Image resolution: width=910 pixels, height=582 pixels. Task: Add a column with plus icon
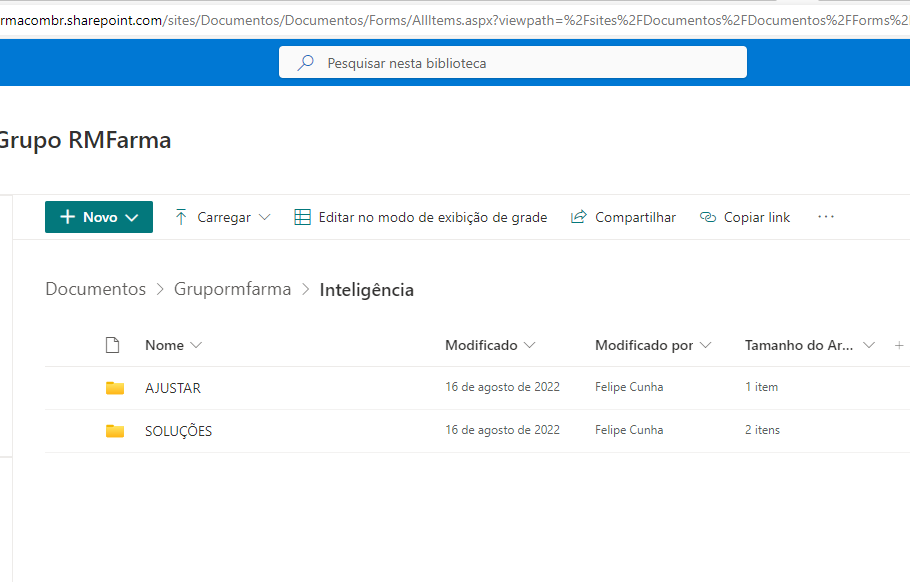[898, 345]
